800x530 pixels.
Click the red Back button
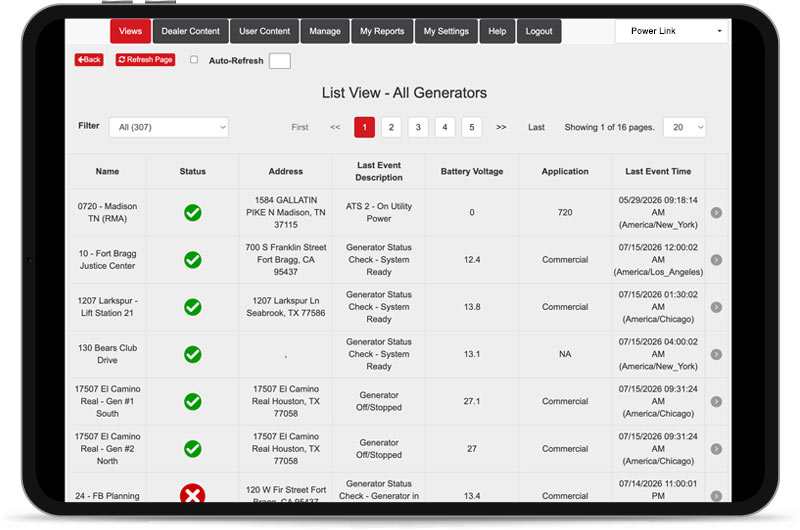click(x=89, y=60)
